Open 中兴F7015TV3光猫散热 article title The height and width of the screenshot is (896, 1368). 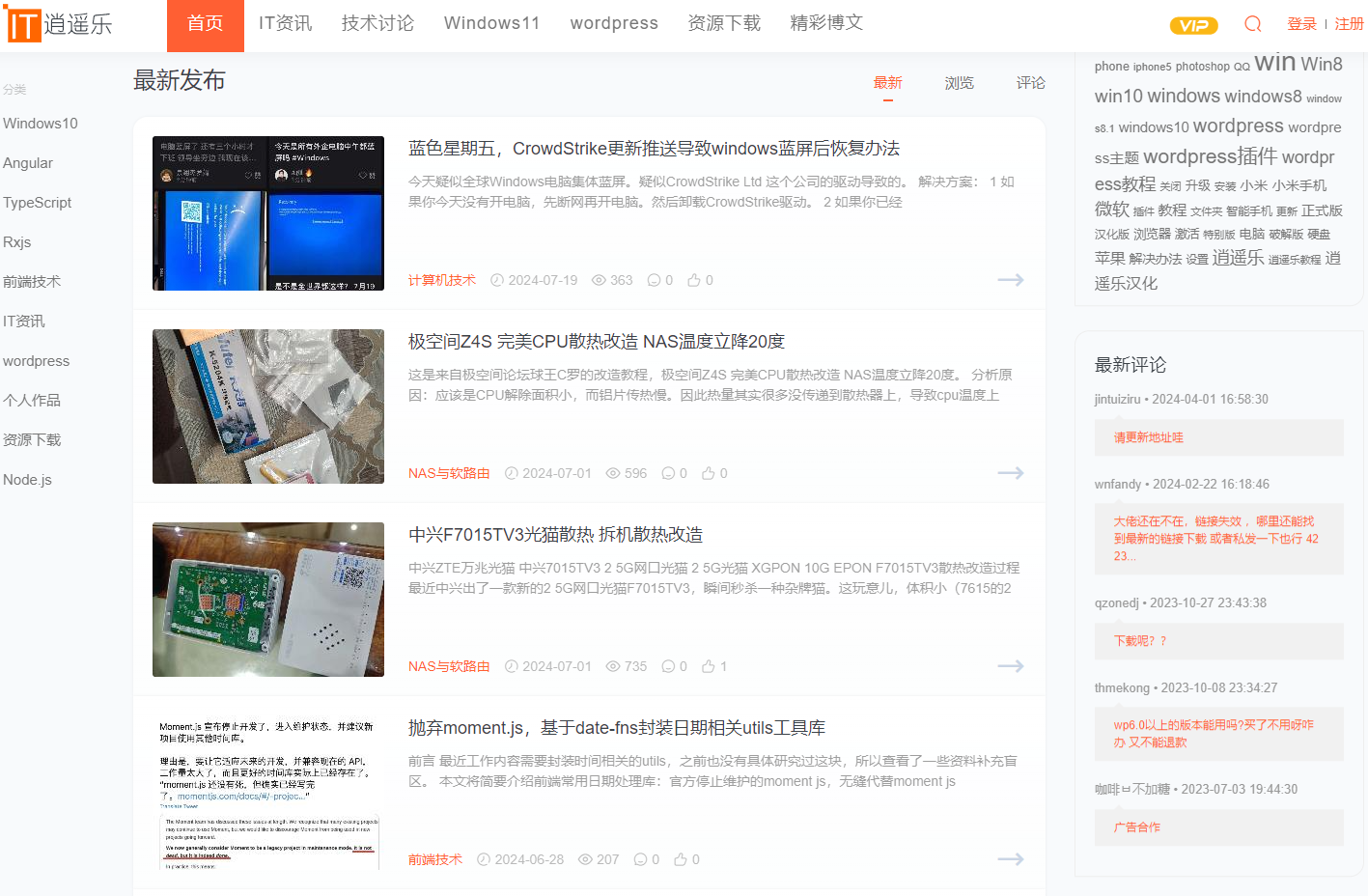(555, 535)
